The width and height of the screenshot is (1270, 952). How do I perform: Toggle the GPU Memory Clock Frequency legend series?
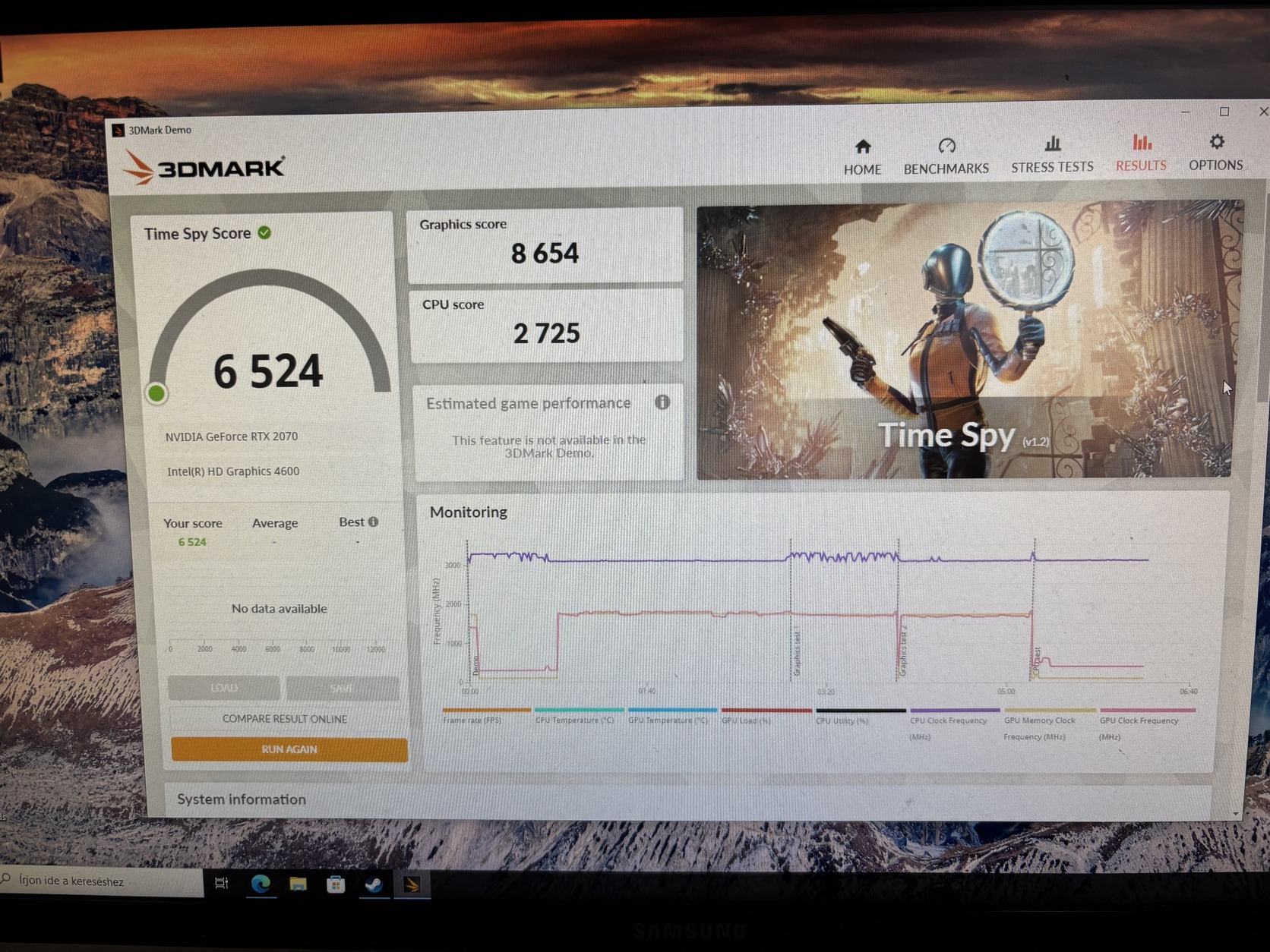pyautogui.click(x=1049, y=725)
